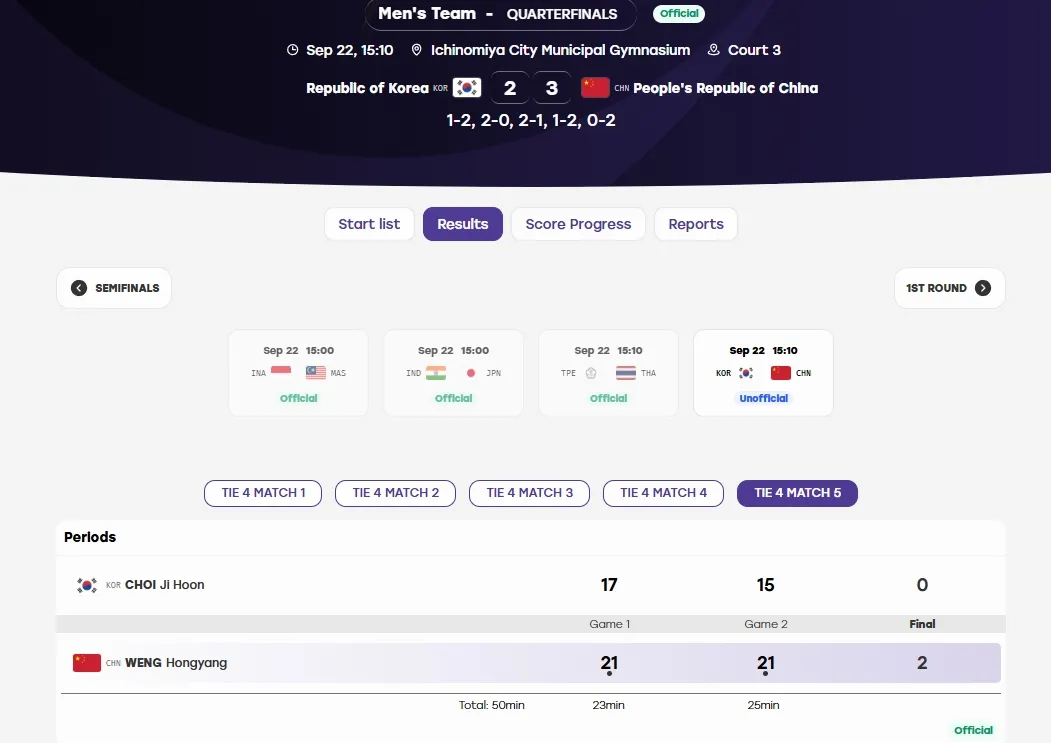Click the Korea flag in header score
Viewport: 1051px width, 743px height.
pos(467,88)
